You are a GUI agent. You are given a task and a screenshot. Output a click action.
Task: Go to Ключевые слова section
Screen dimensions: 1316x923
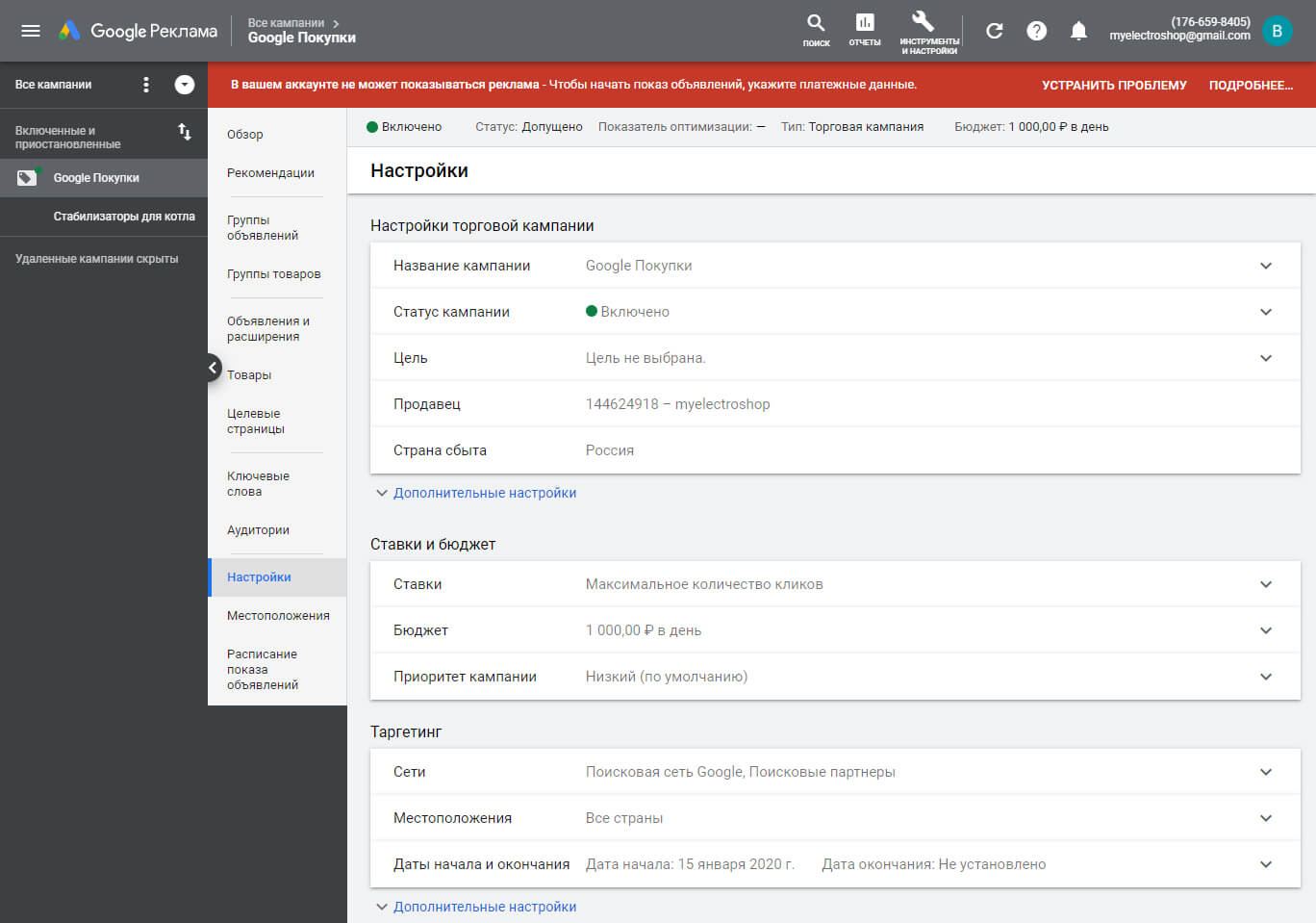pyautogui.click(x=258, y=484)
